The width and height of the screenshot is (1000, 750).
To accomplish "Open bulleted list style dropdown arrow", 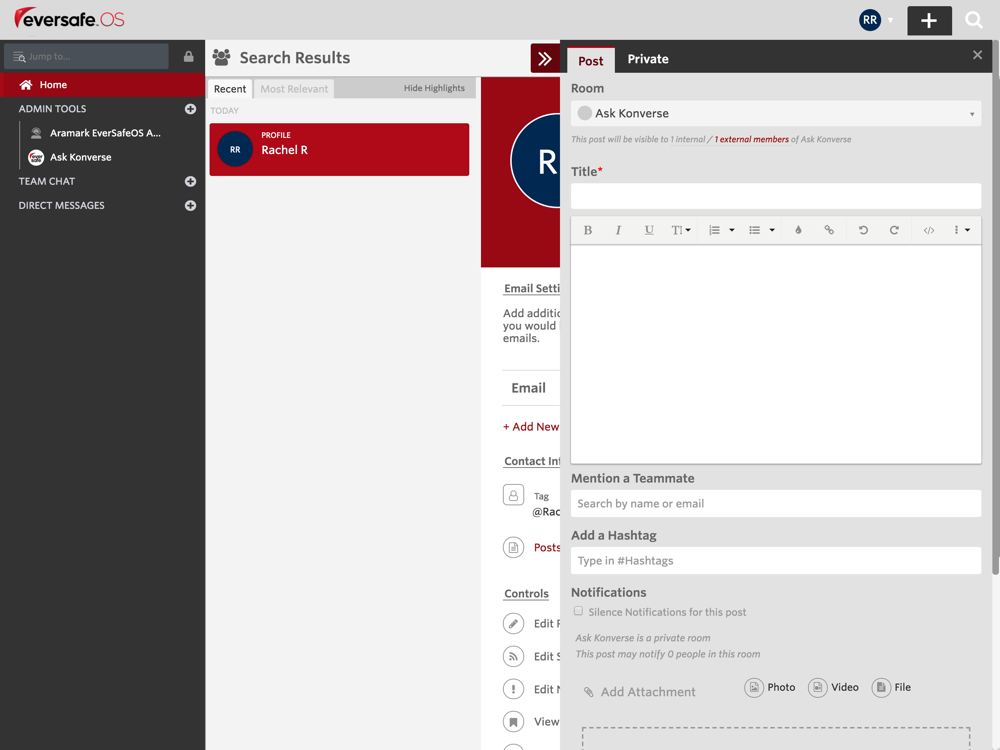I will [772, 230].
